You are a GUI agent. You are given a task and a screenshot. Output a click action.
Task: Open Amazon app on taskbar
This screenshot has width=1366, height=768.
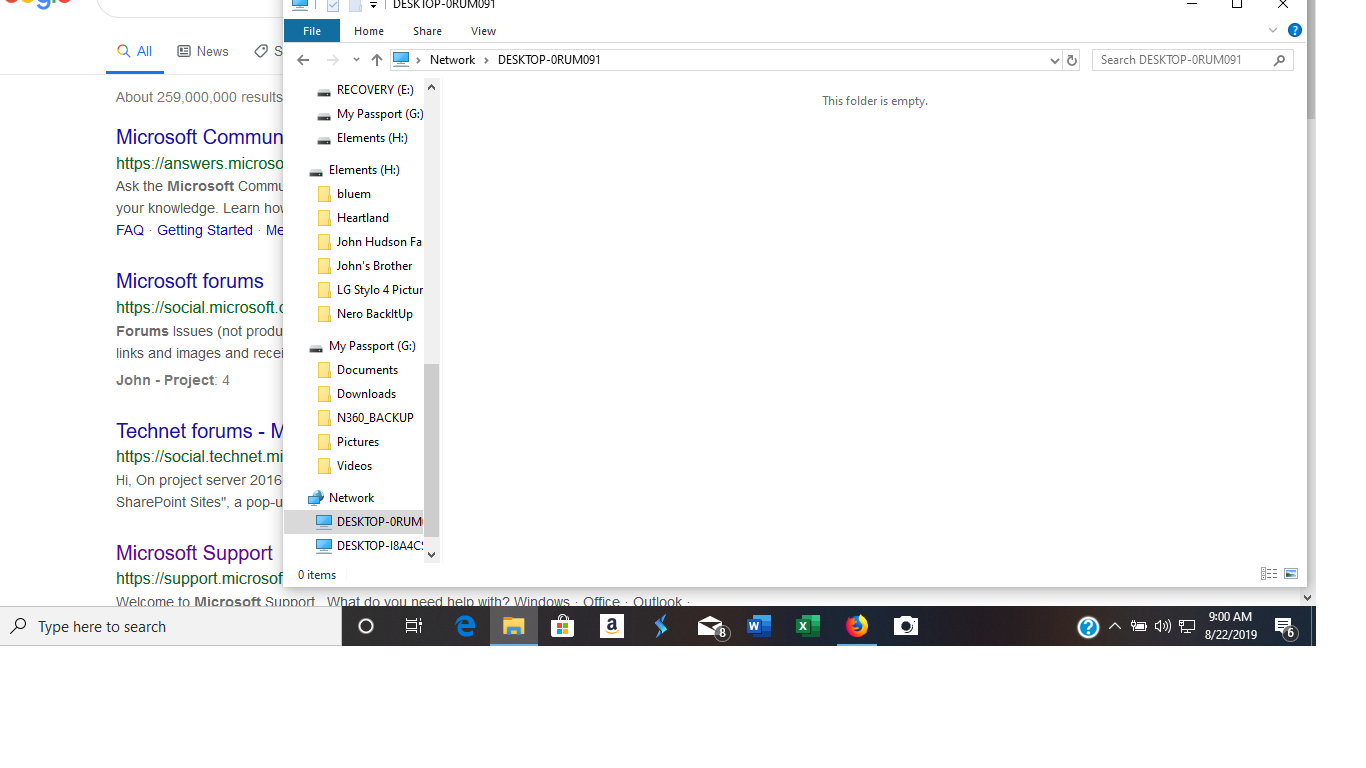point(612,626)
